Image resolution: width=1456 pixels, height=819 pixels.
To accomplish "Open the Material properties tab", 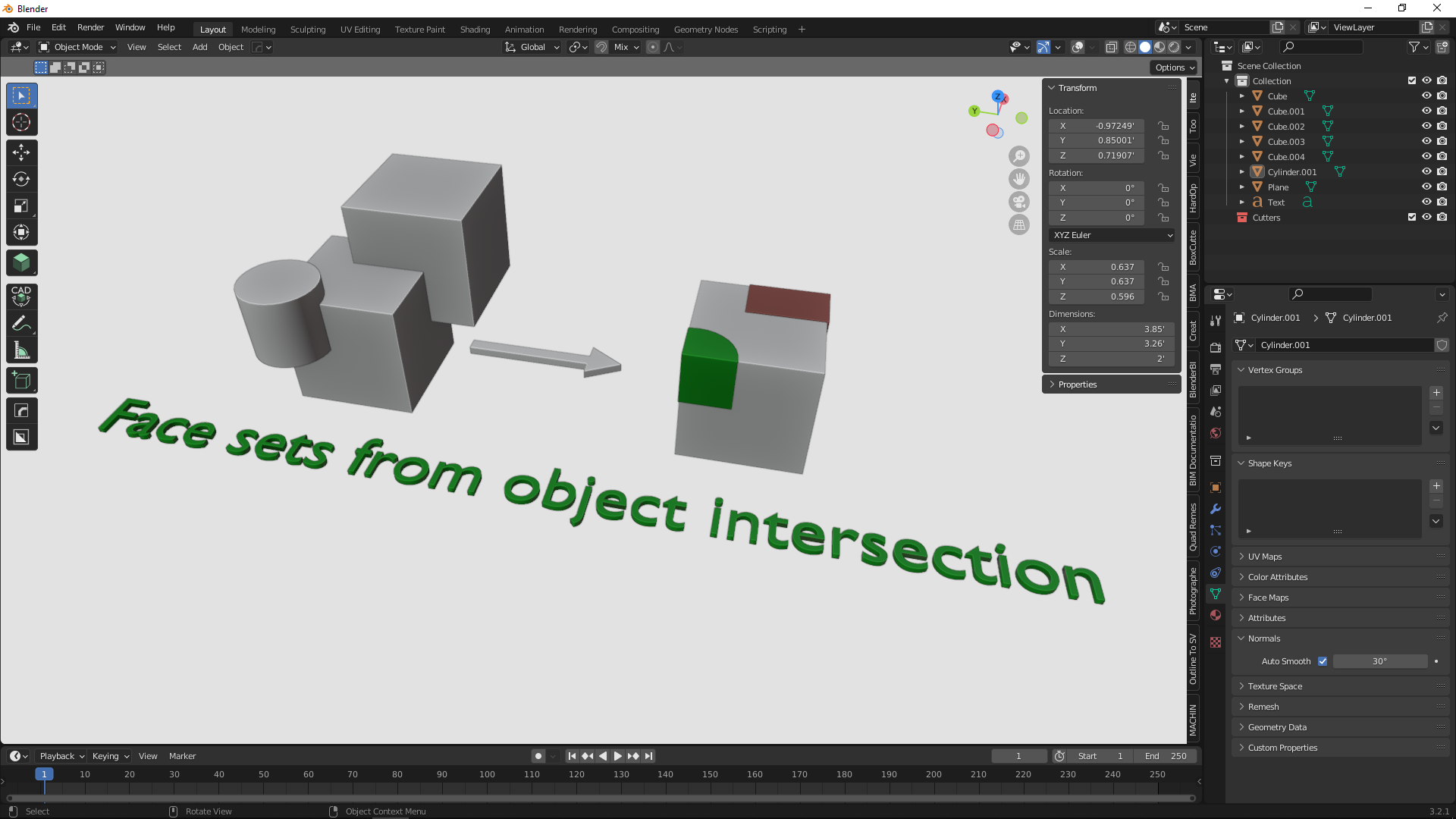I will pos(1216,615).
